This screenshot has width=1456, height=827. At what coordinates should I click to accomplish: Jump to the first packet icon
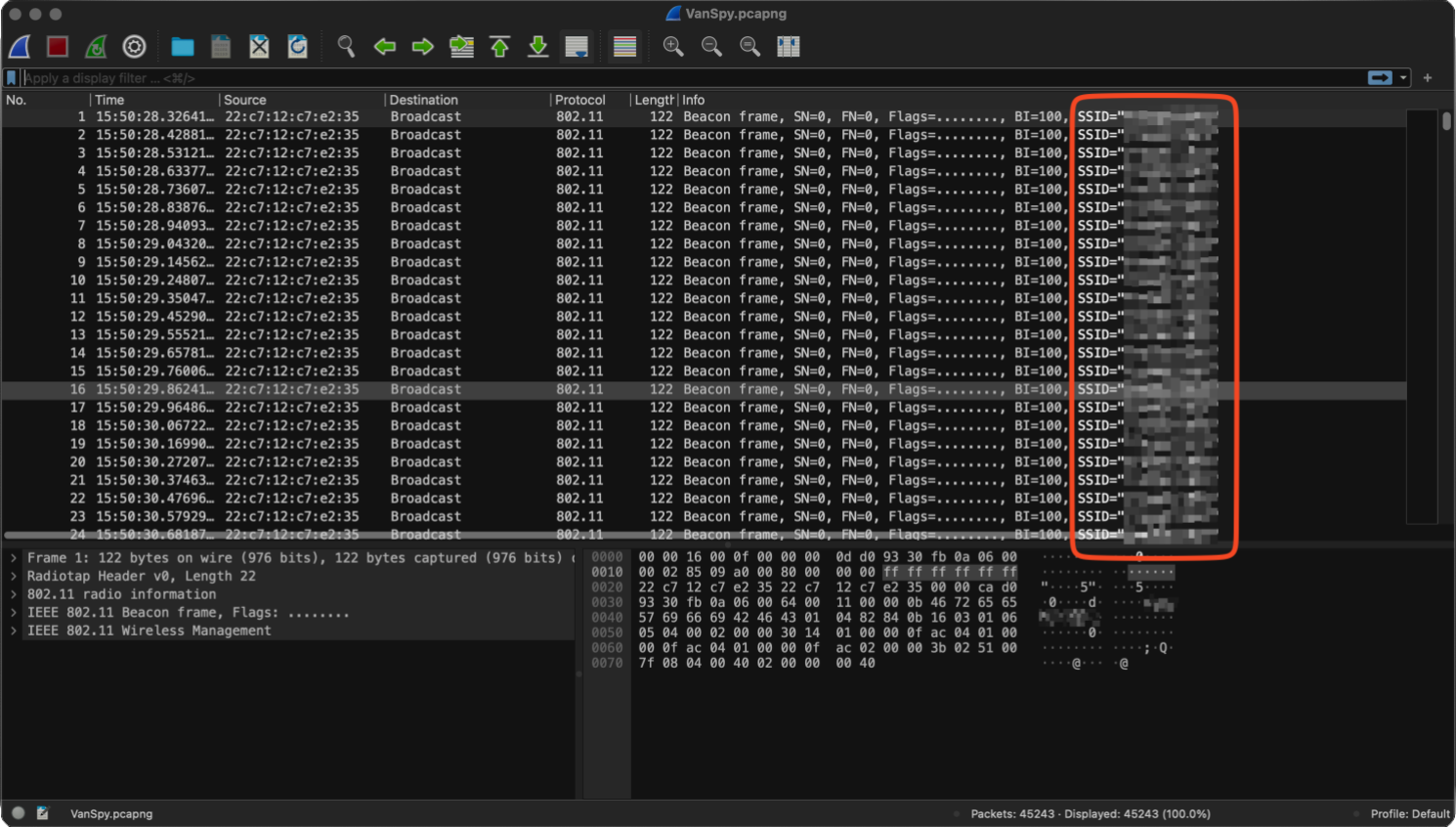tap(500, 46)
